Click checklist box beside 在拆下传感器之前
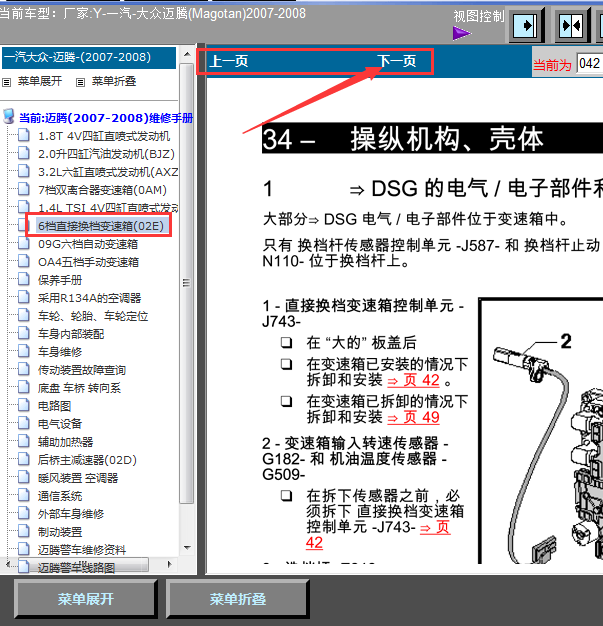Image resolution: width=603 pixels, height=626 pixels. pyautogui.click(x=286, y=495)
